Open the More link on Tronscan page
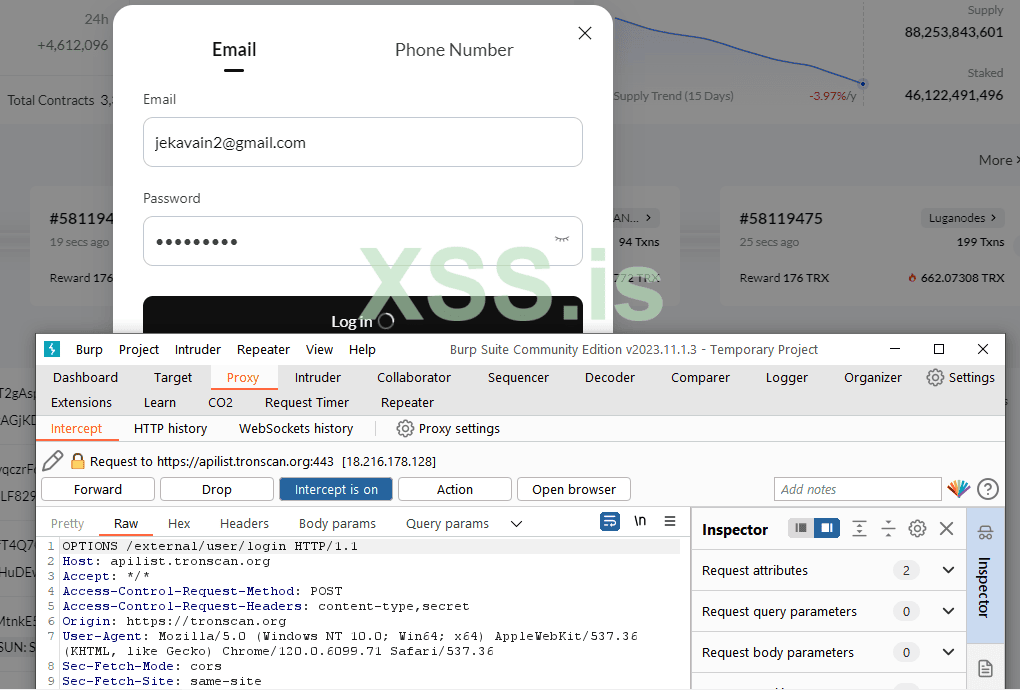This screenshot has height=690, width=1020. pos(999,160)
